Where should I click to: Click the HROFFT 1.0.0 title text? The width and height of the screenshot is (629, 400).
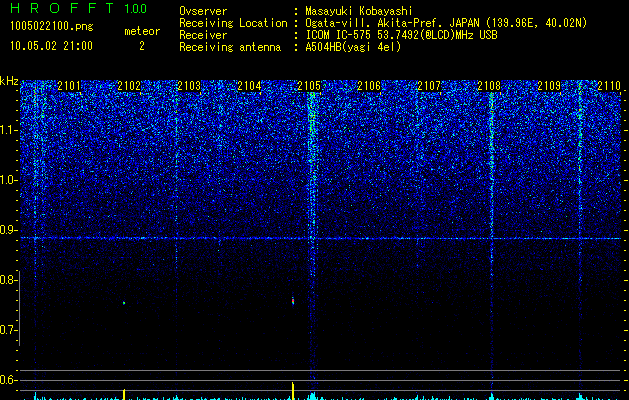tap(78, 8)
